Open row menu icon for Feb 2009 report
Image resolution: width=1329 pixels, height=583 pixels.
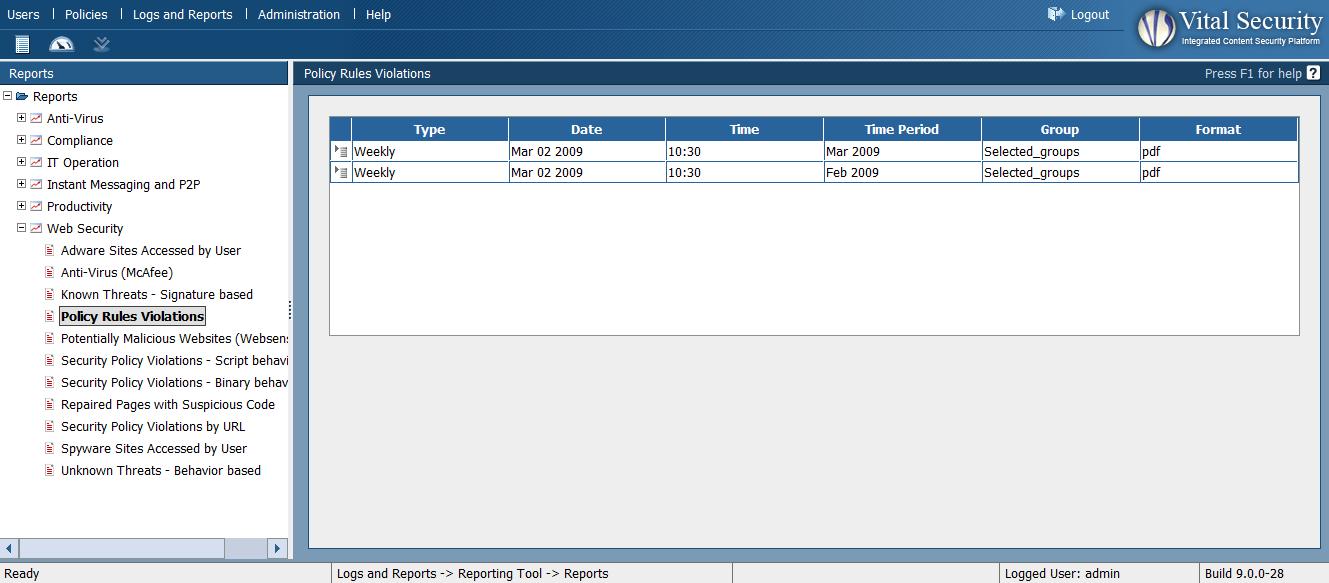(341, 173)
